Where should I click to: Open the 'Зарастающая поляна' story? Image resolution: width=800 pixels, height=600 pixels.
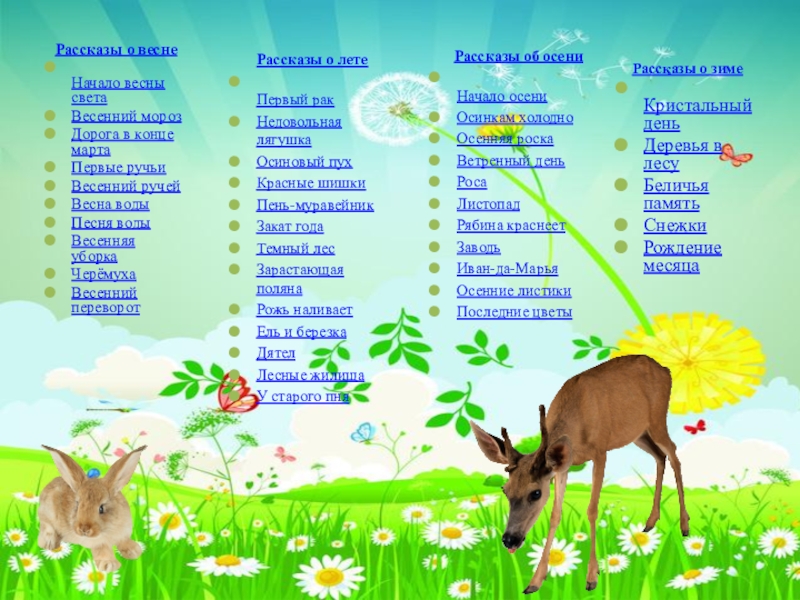tap(299, 279)
